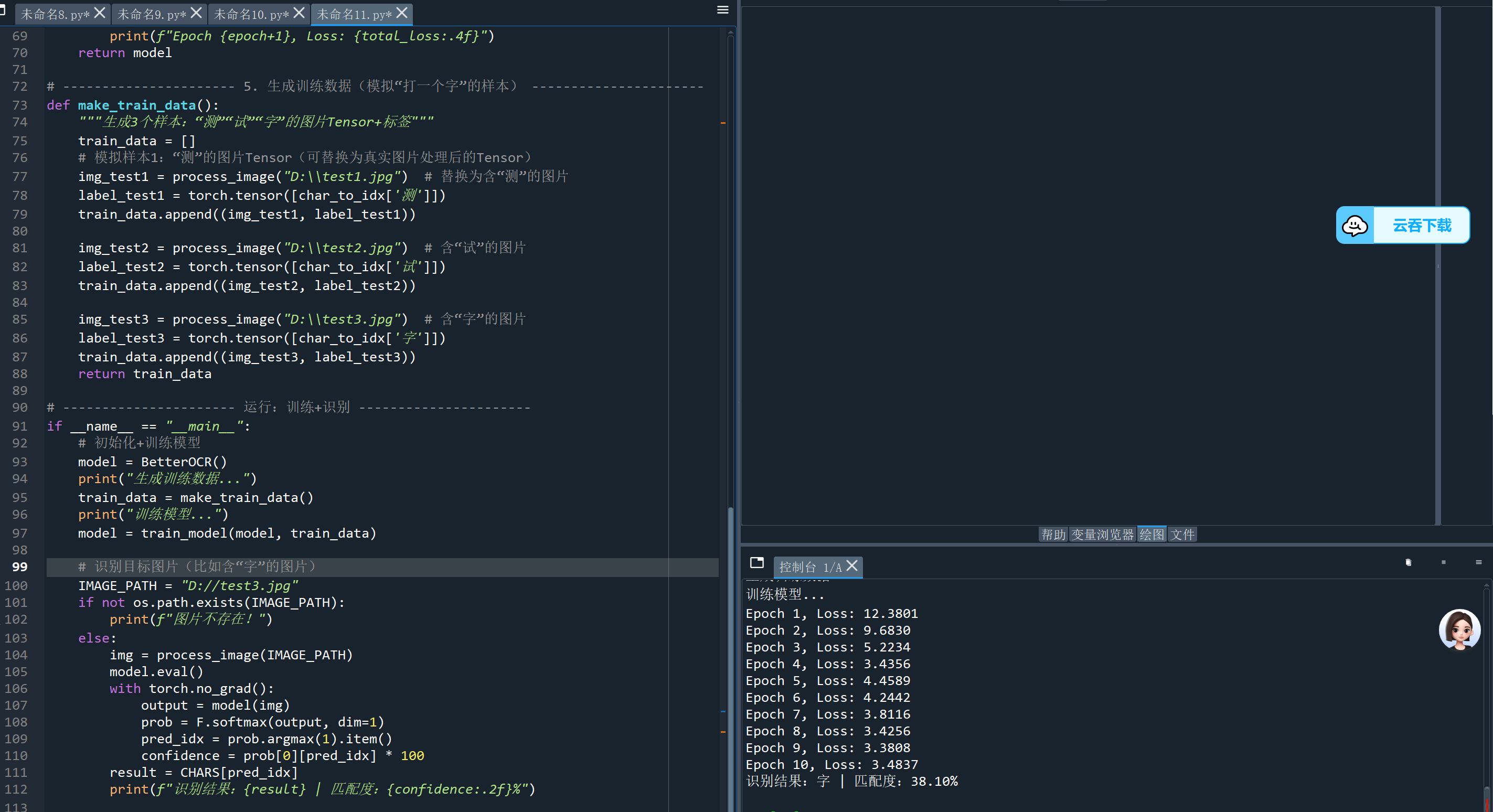Switch to the 未命名9.py tab
The height and width of the screenshot is (812, 1493).
(151, 14)
